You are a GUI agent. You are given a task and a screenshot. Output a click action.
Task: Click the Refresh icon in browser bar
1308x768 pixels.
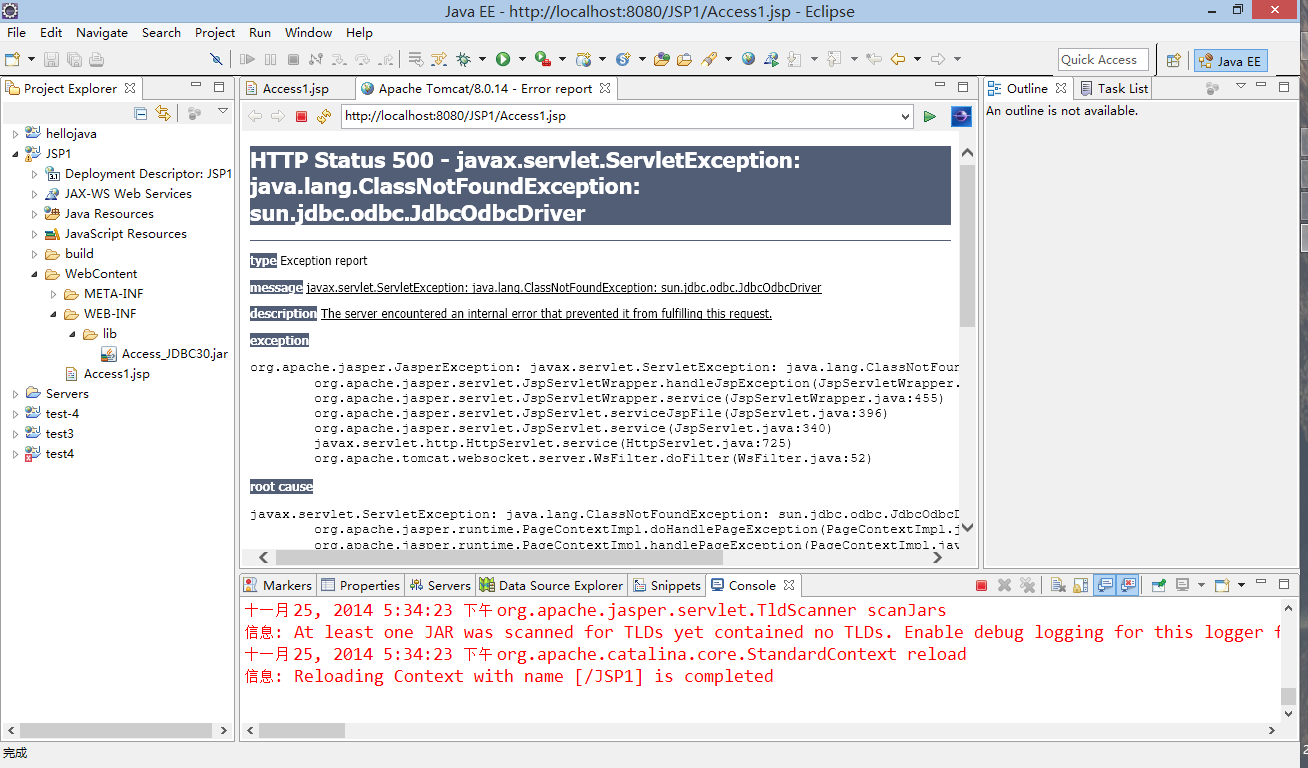323,116
